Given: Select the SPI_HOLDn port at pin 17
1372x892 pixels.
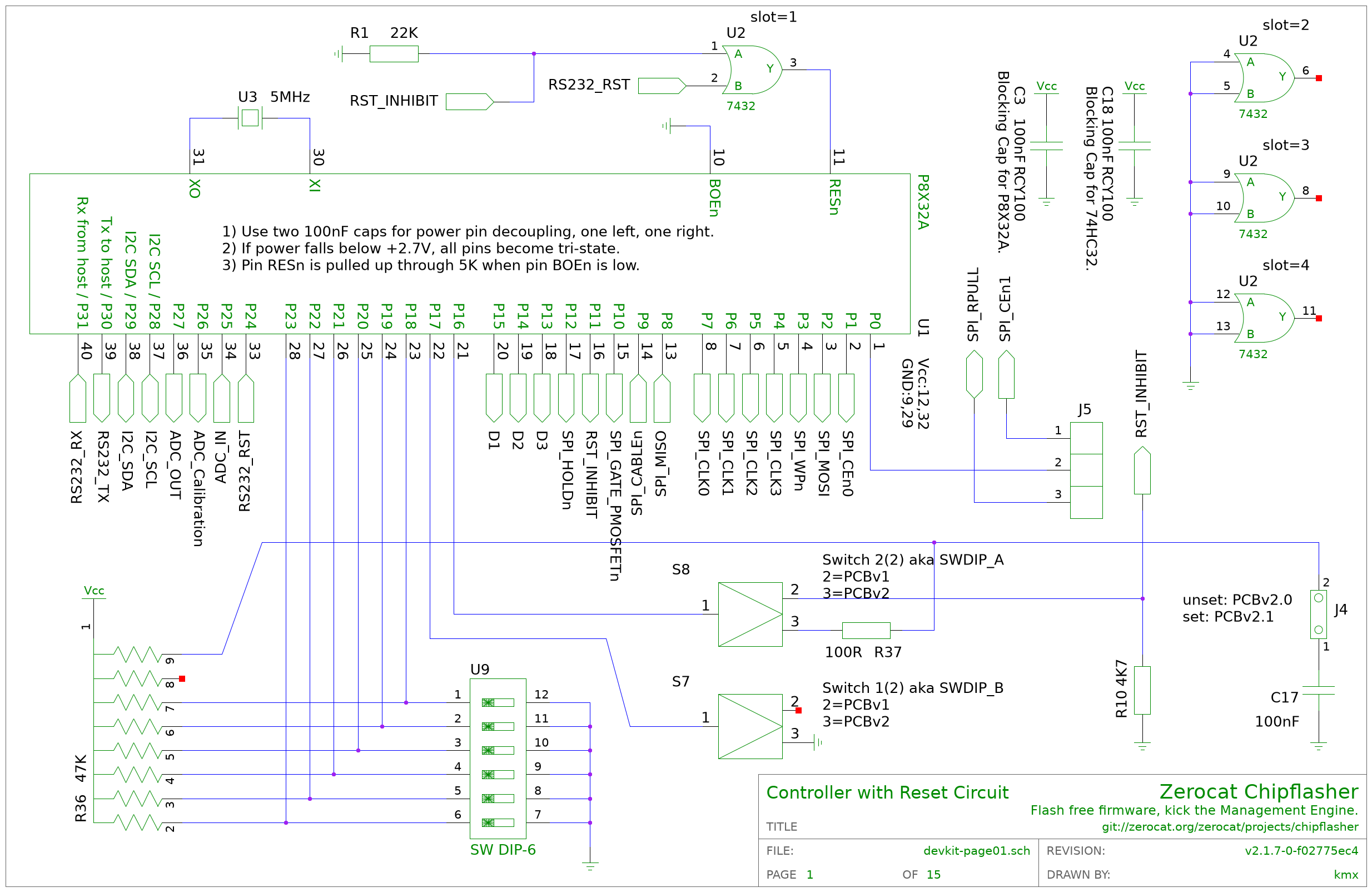Looking at the screenshot, I should (566, 398).
